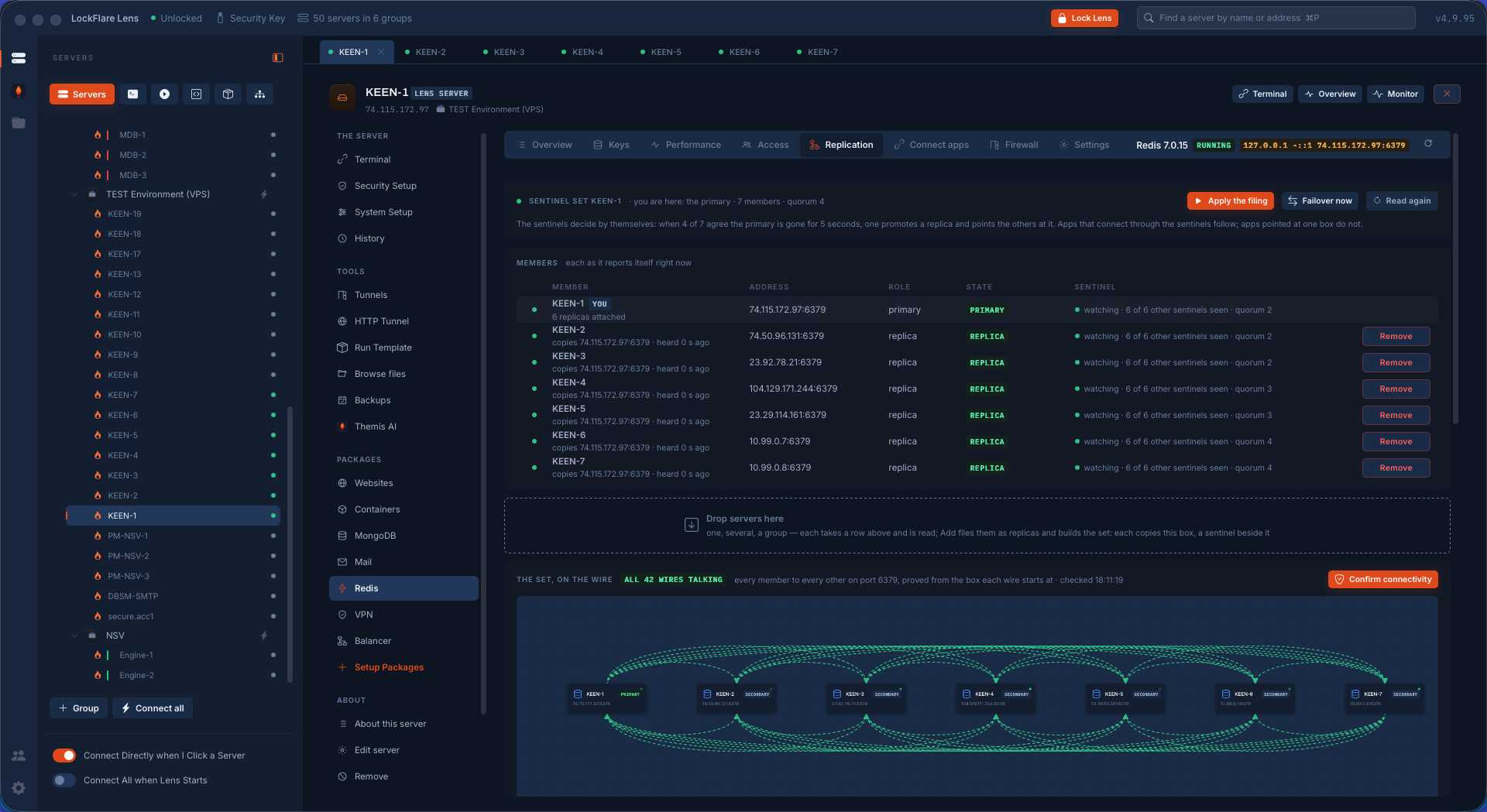Click the servers list icon in left rail
Image resolution: width=1487 pixels, height=812 pixels.
[x=19, y=58]
